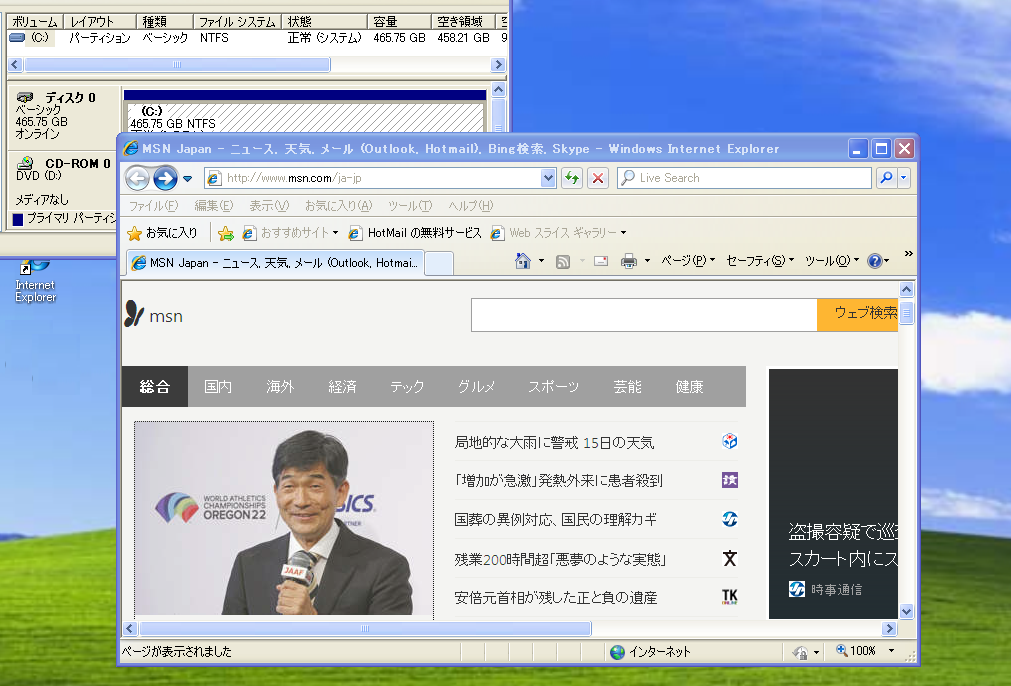
Task: Open the ヘルプ(H) menu
Action: (x=471, y=206)
